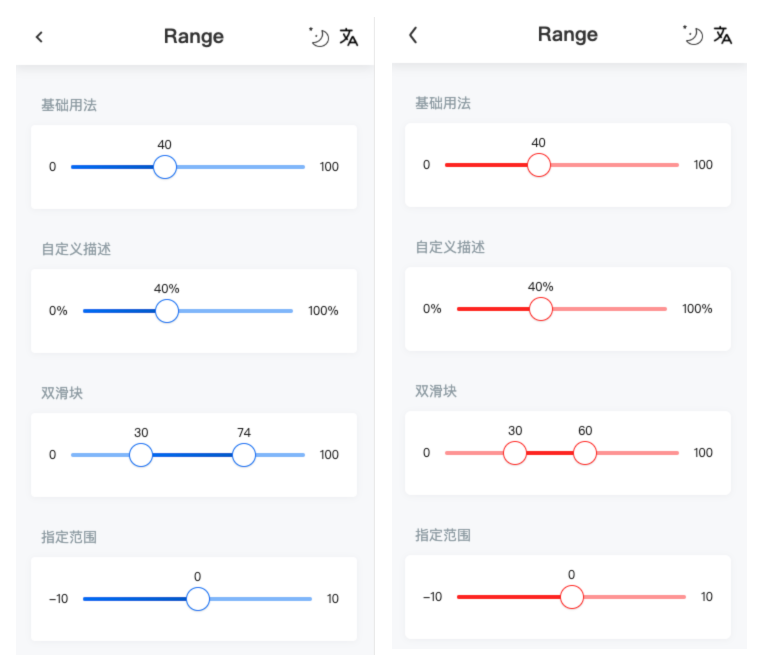Image resolution: width=762 pixels, height=667 pixels.
Task: Open language switcher in blue-themed panel
Action: tap(348, 37)
